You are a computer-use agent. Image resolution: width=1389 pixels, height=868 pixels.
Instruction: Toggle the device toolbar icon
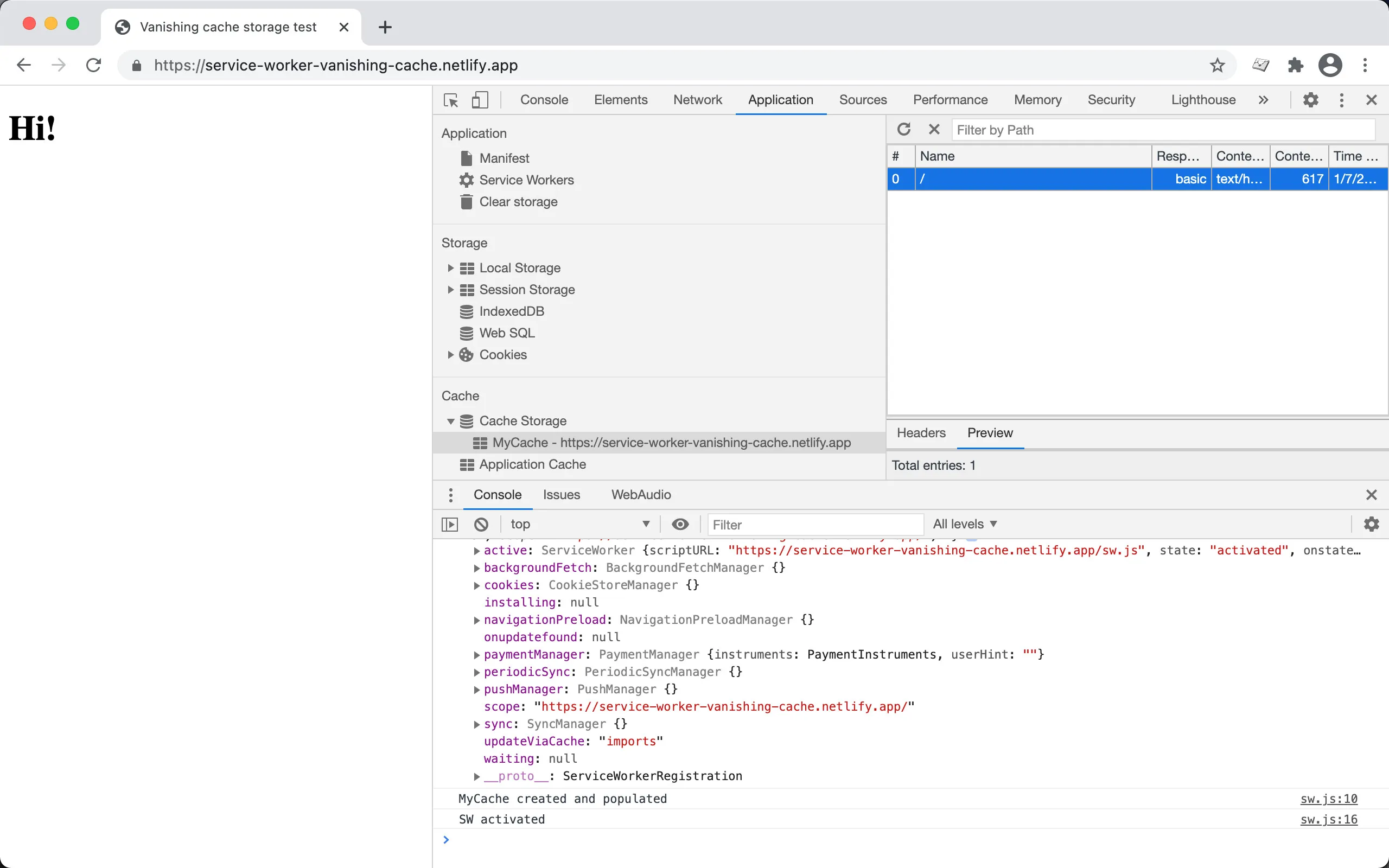point(480,100)
